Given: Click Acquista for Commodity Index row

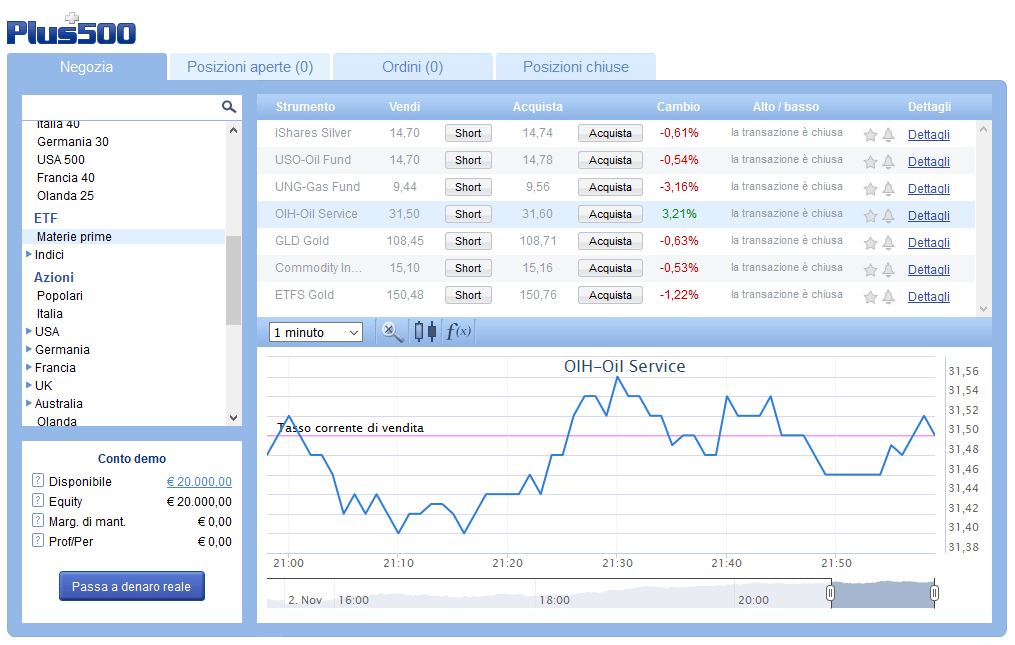Looking at the screenshot, I should click(610, 268).
